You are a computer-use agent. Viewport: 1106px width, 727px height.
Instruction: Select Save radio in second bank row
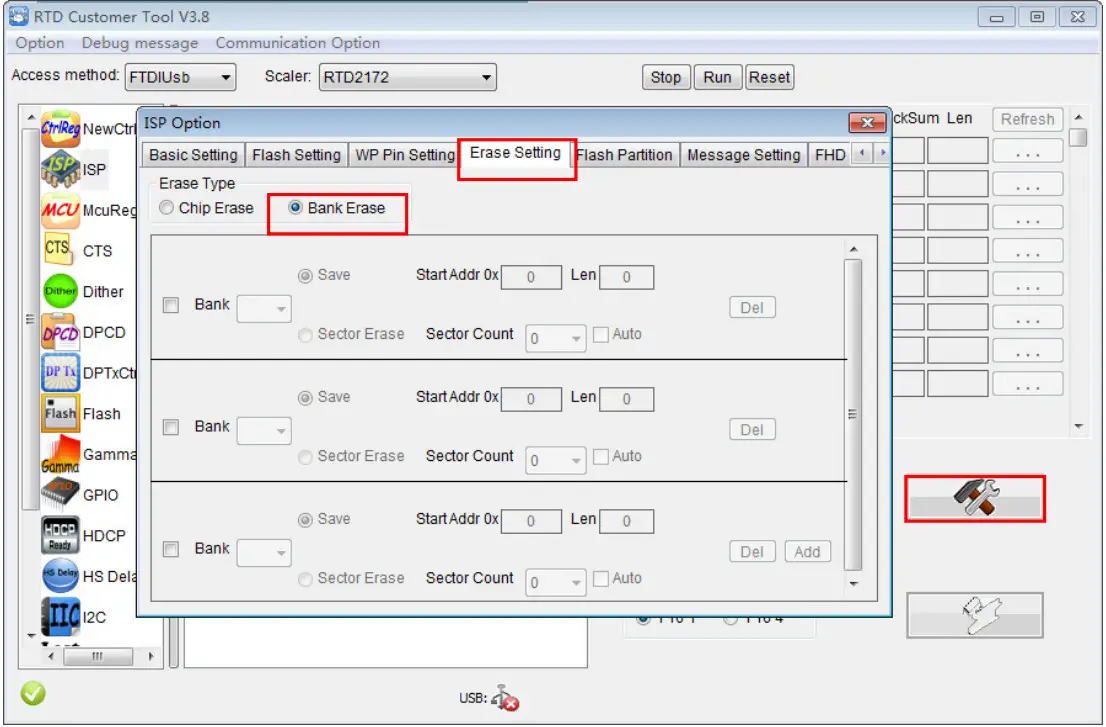point(305,398)
